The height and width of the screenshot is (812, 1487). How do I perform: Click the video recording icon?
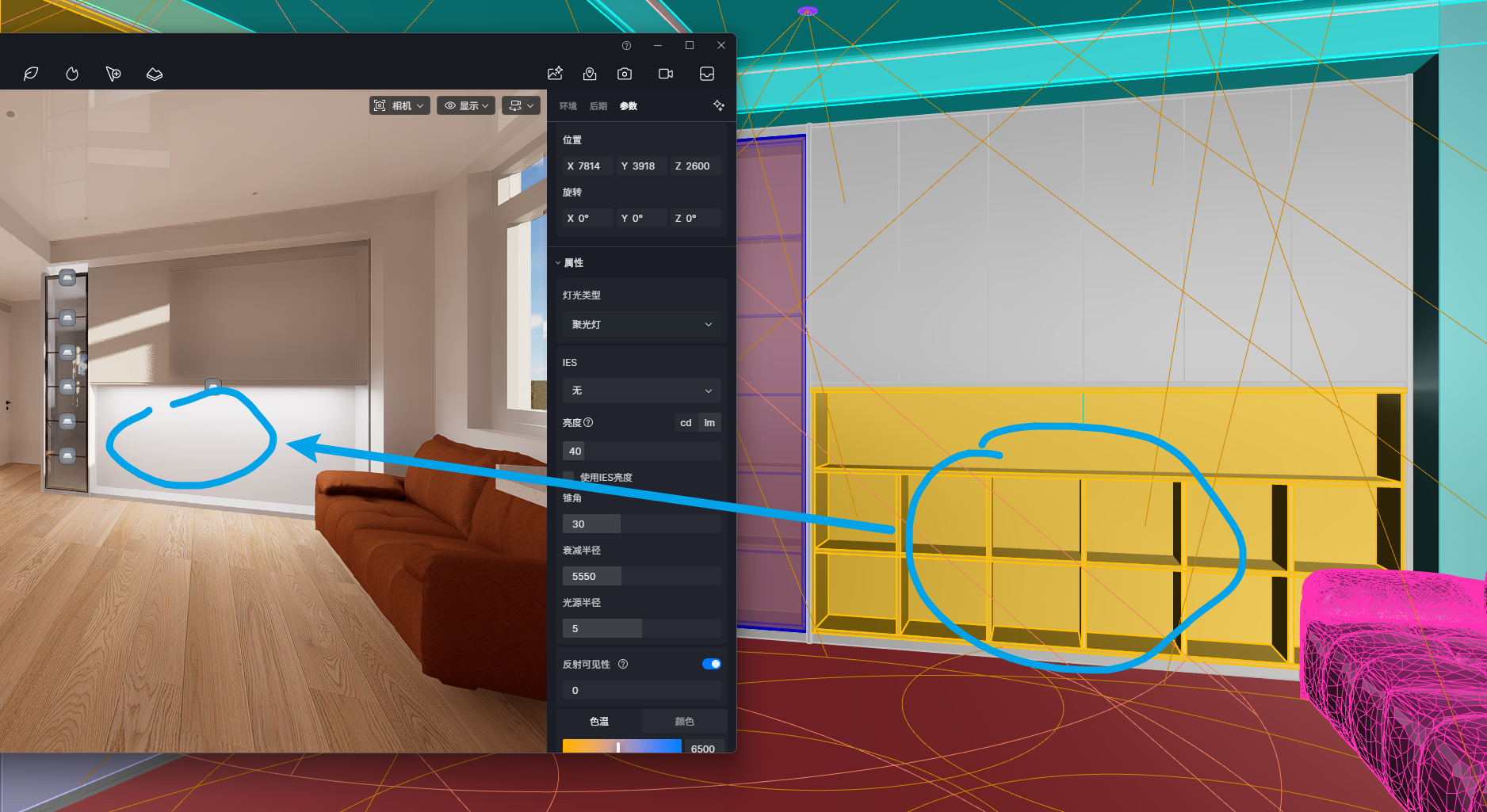[666, 74]
